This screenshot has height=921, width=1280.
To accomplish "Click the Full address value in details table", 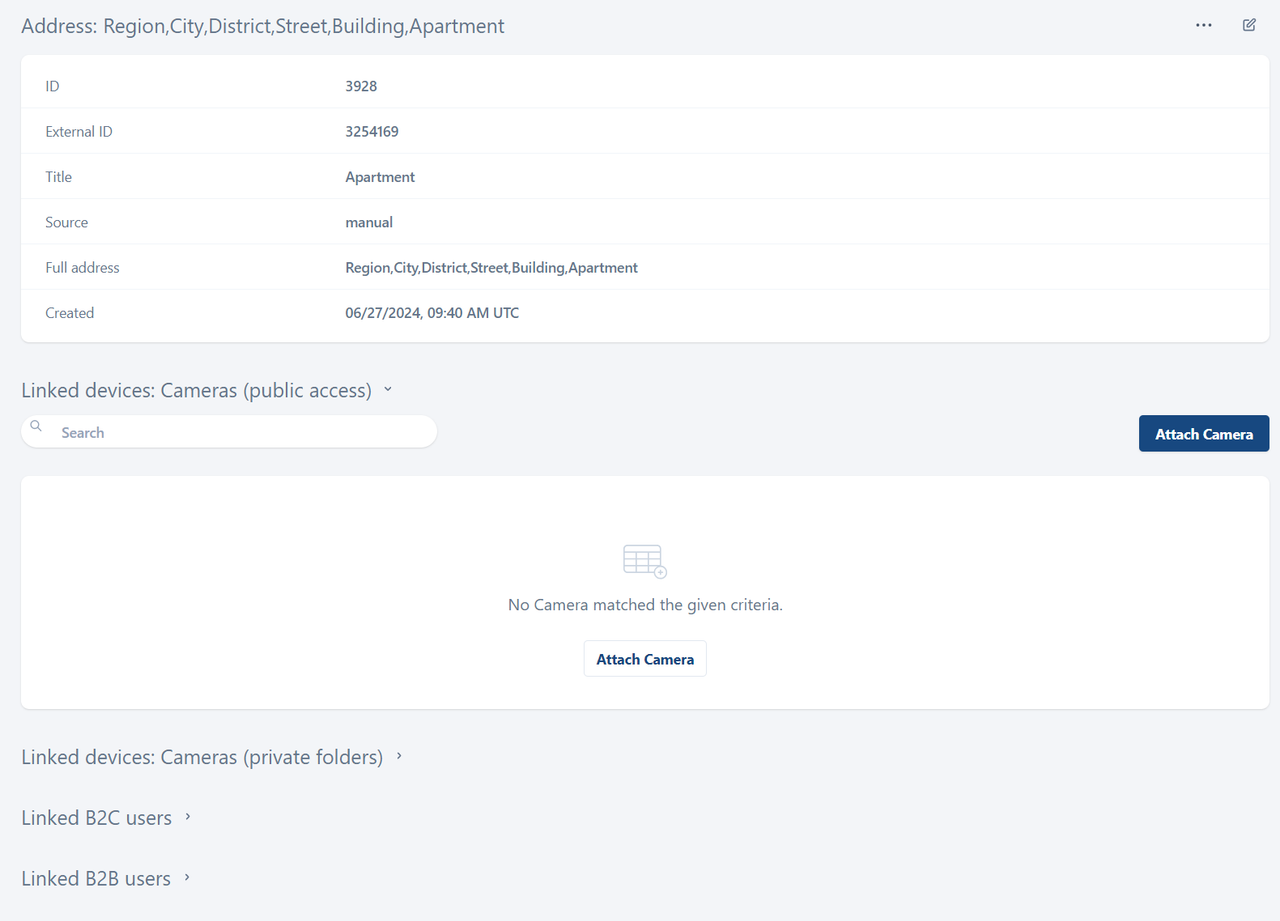I will (x=491, y=268).
